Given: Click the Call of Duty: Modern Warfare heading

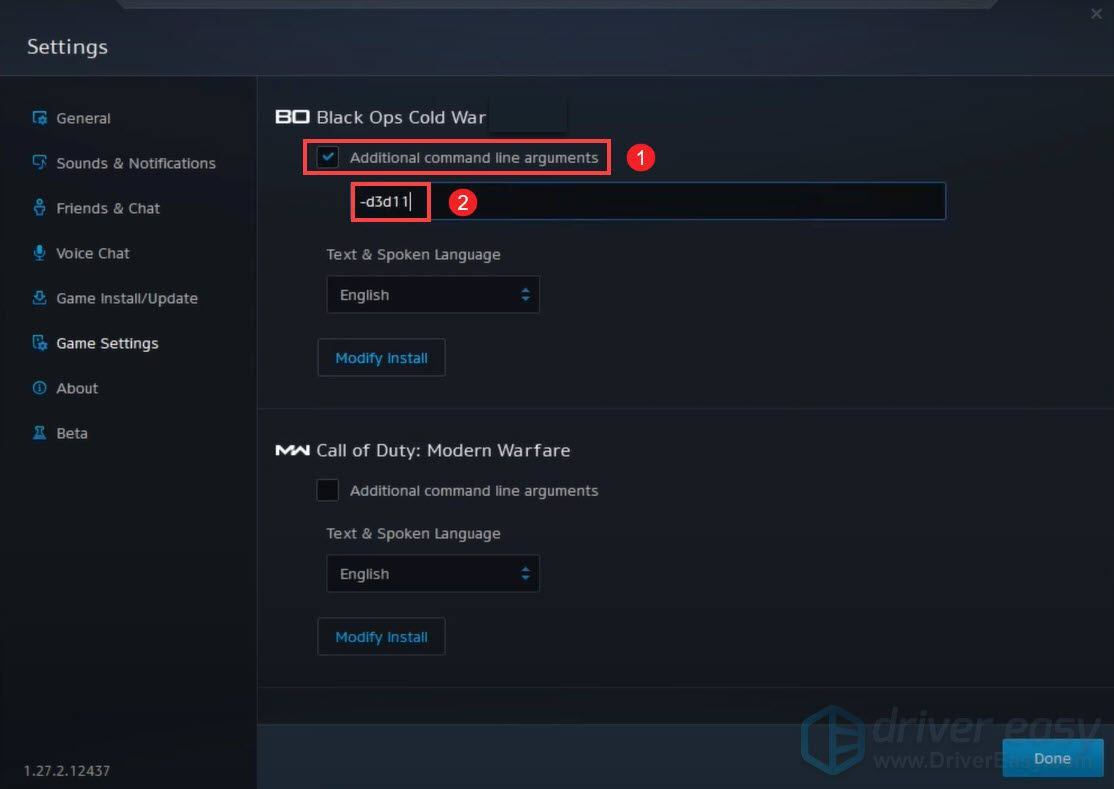Looking at the screenshot, I should tap(443, 450).
